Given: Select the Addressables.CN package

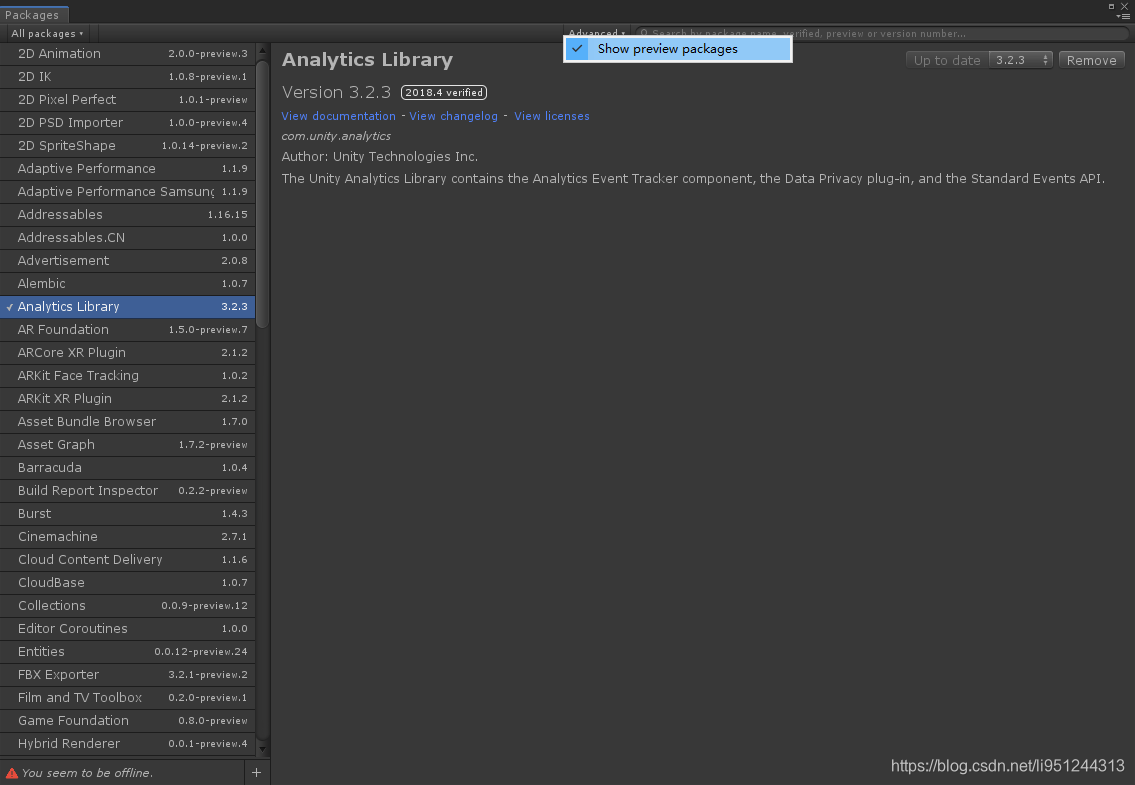Looking at the screenshot, I should (127, 238).
